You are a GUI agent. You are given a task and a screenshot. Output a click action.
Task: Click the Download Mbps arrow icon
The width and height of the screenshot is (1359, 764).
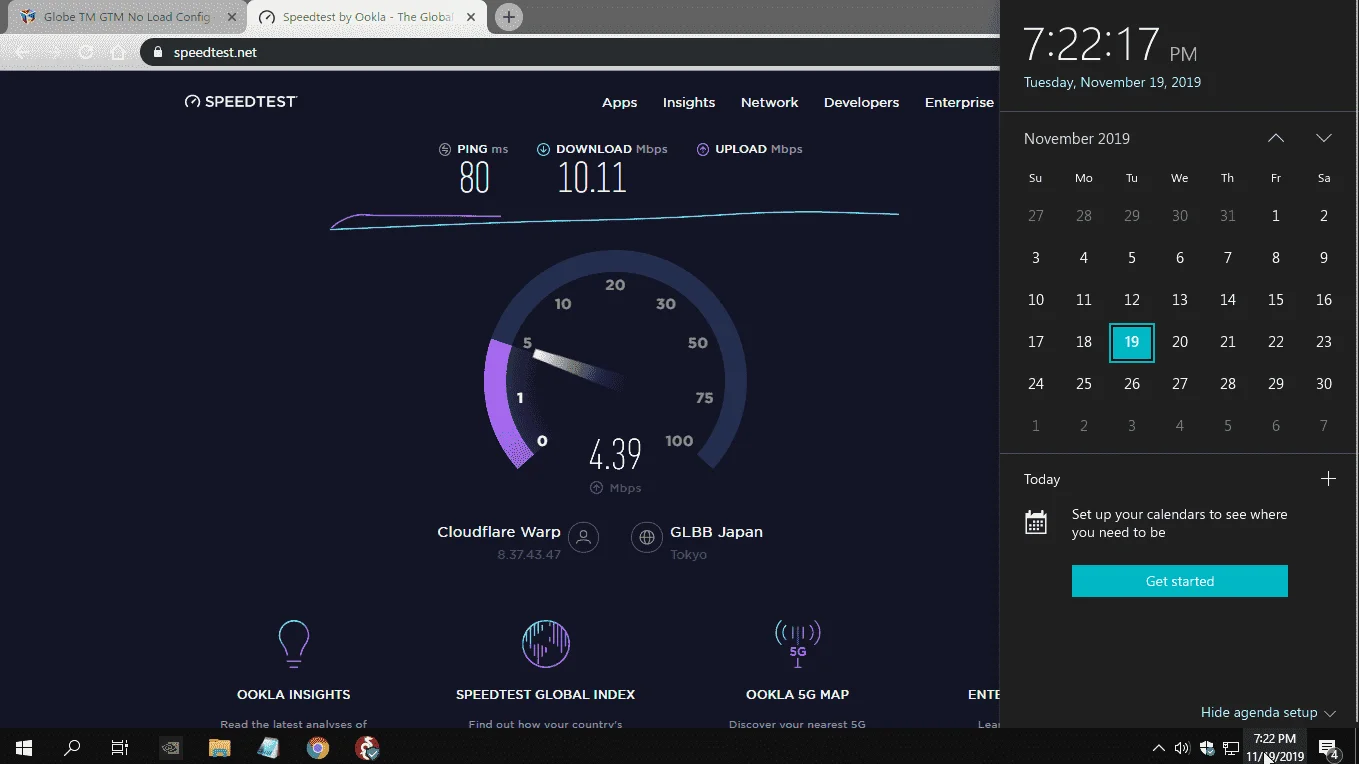[x=543, y=149]
